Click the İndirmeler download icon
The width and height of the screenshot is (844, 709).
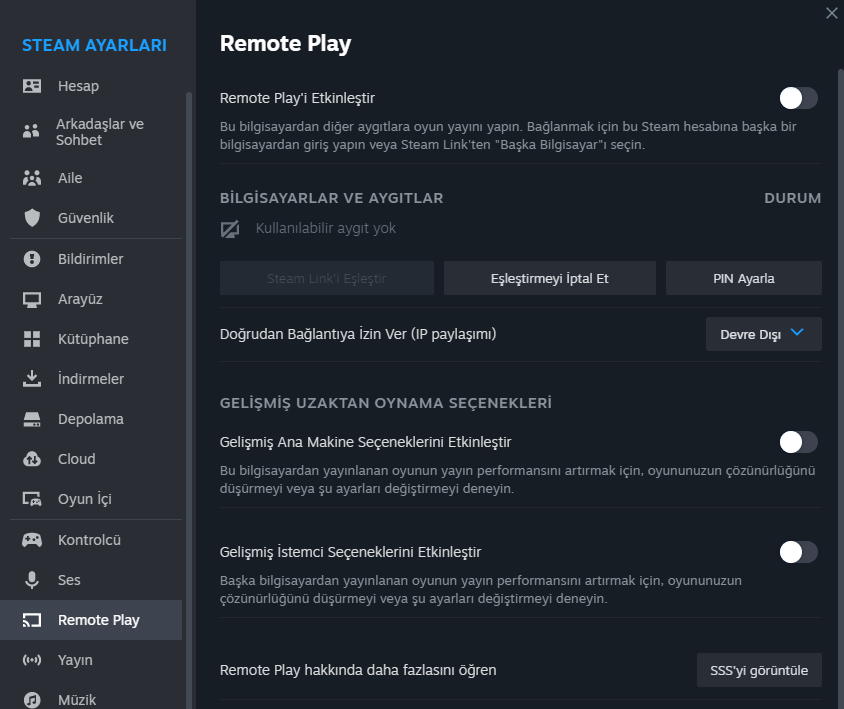(32, 379)
